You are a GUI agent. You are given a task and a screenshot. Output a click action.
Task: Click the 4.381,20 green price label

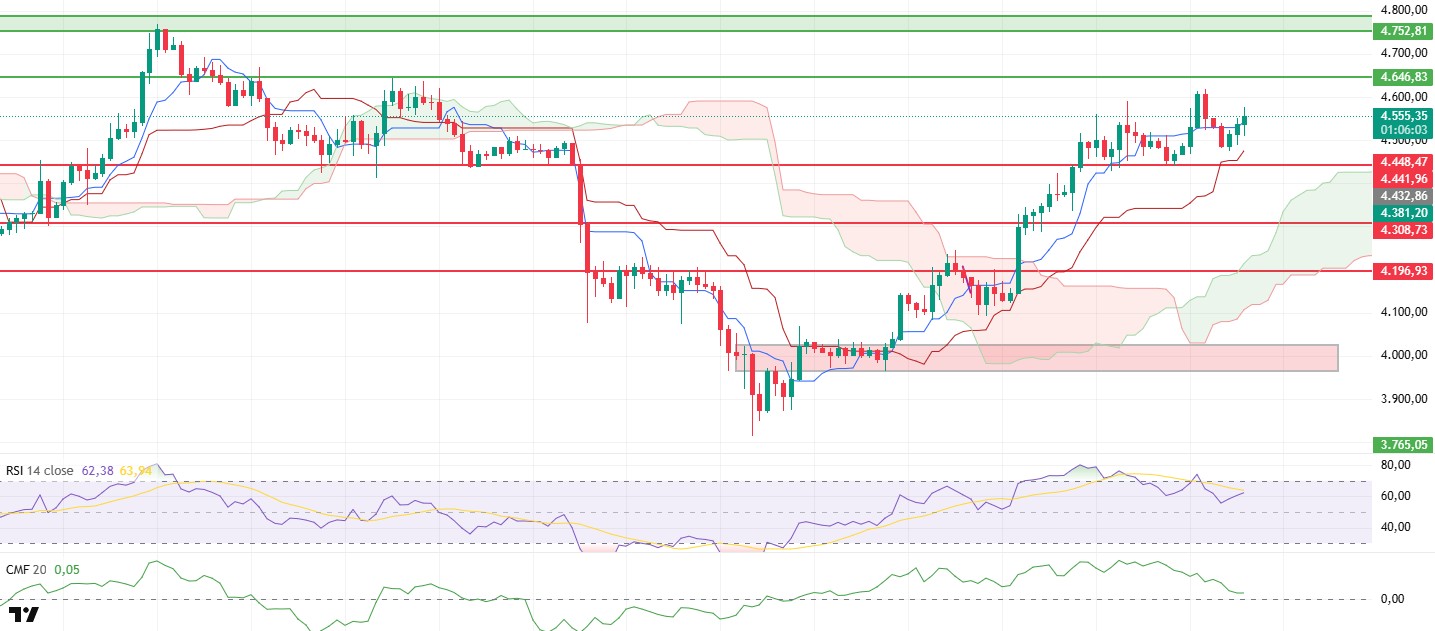tap(1403, 213)
